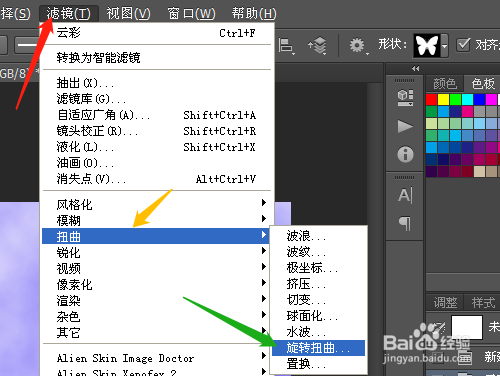Choose 水波 zigzag filter

(318, 332)
